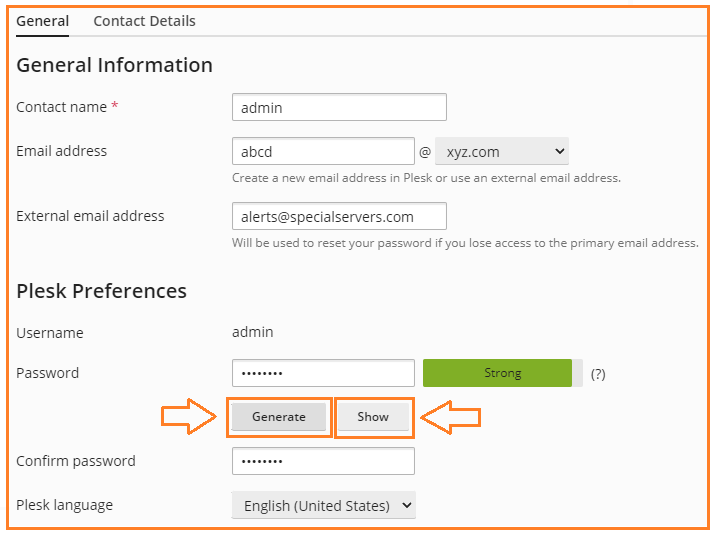Click the orange arrow pointing to Show

pos(451,417)
